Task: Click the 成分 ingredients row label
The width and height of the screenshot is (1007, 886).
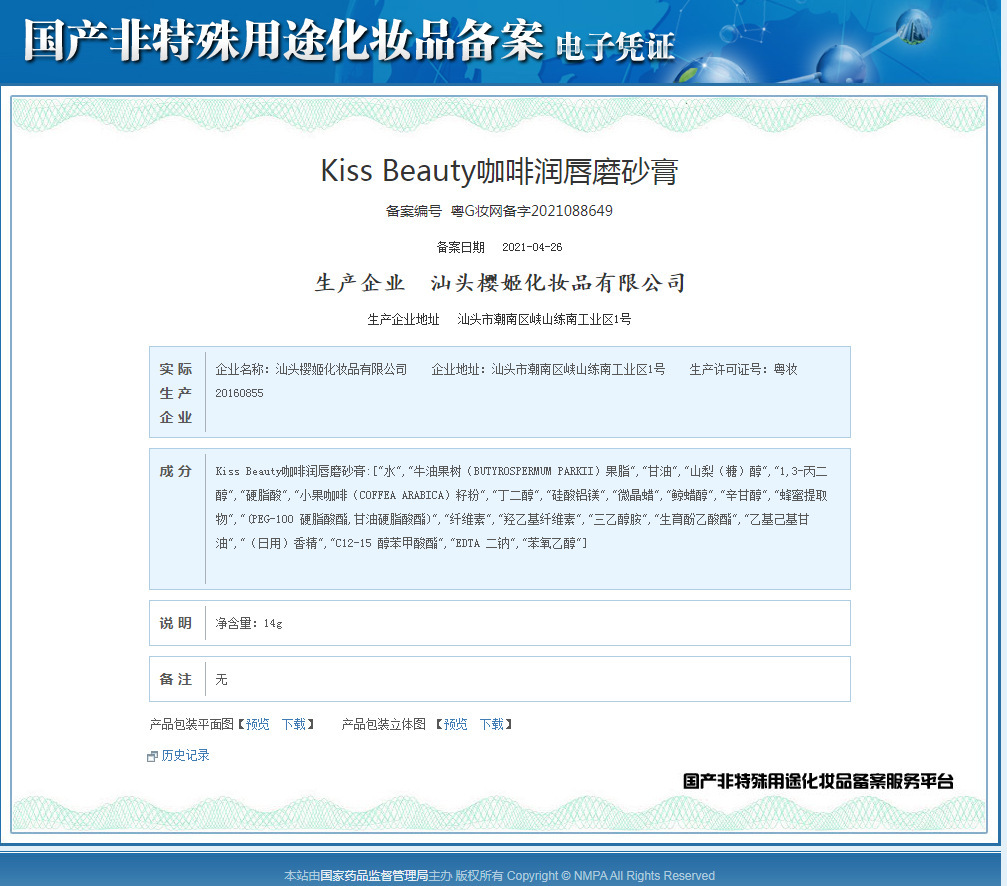Action: tap(176, 471)
